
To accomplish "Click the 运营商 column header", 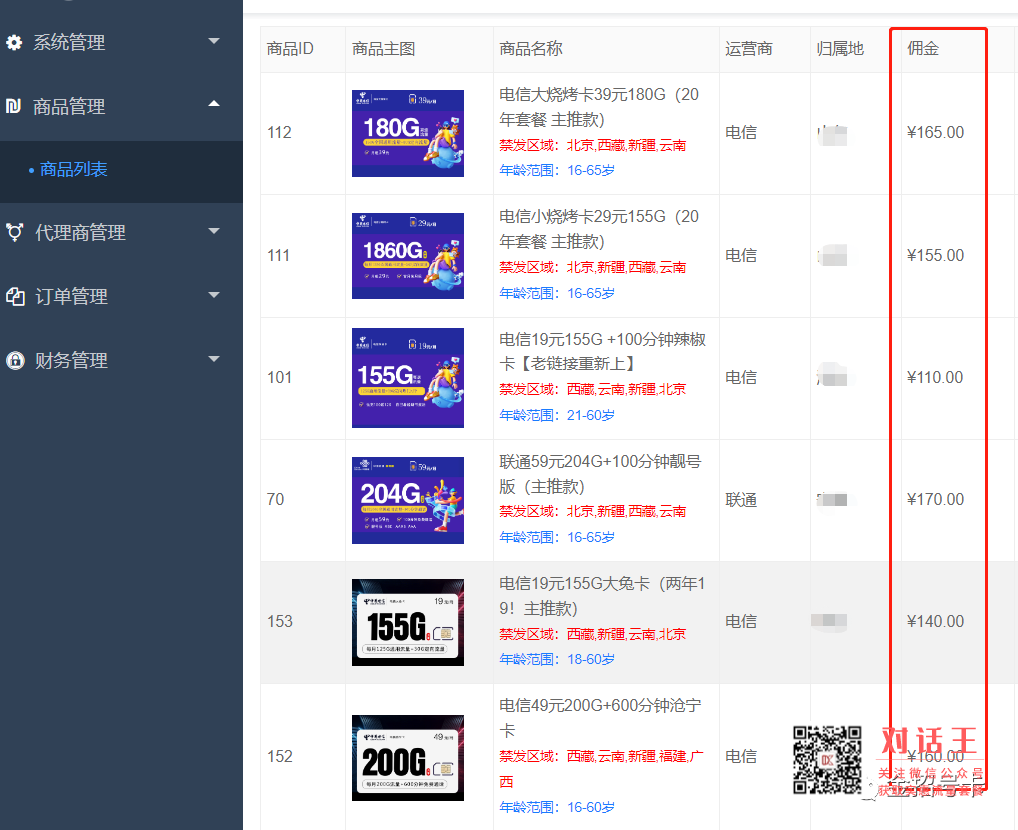I will pyautogui.click(x=749, y=49).
